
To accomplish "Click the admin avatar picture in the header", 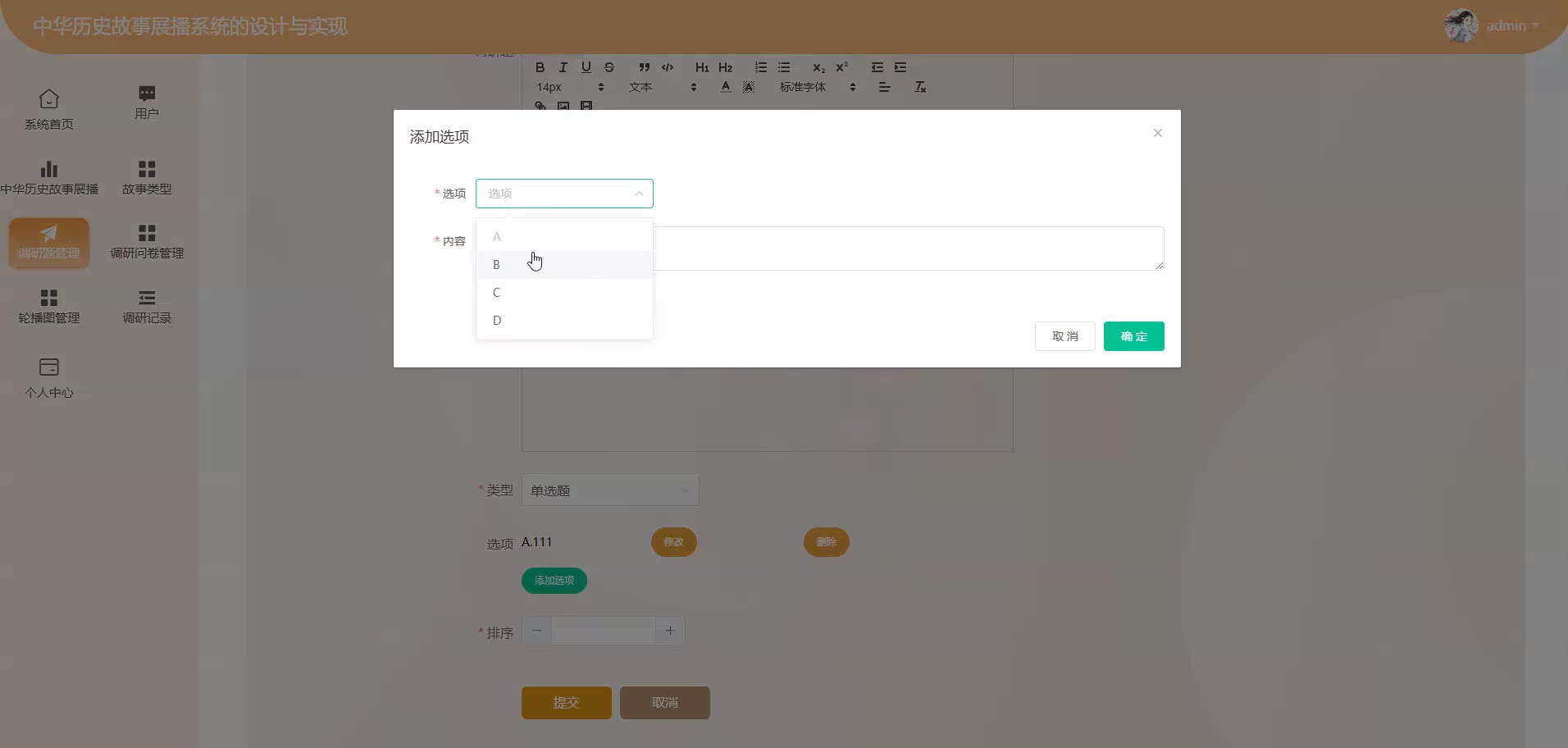I will tap(1461, 26).
